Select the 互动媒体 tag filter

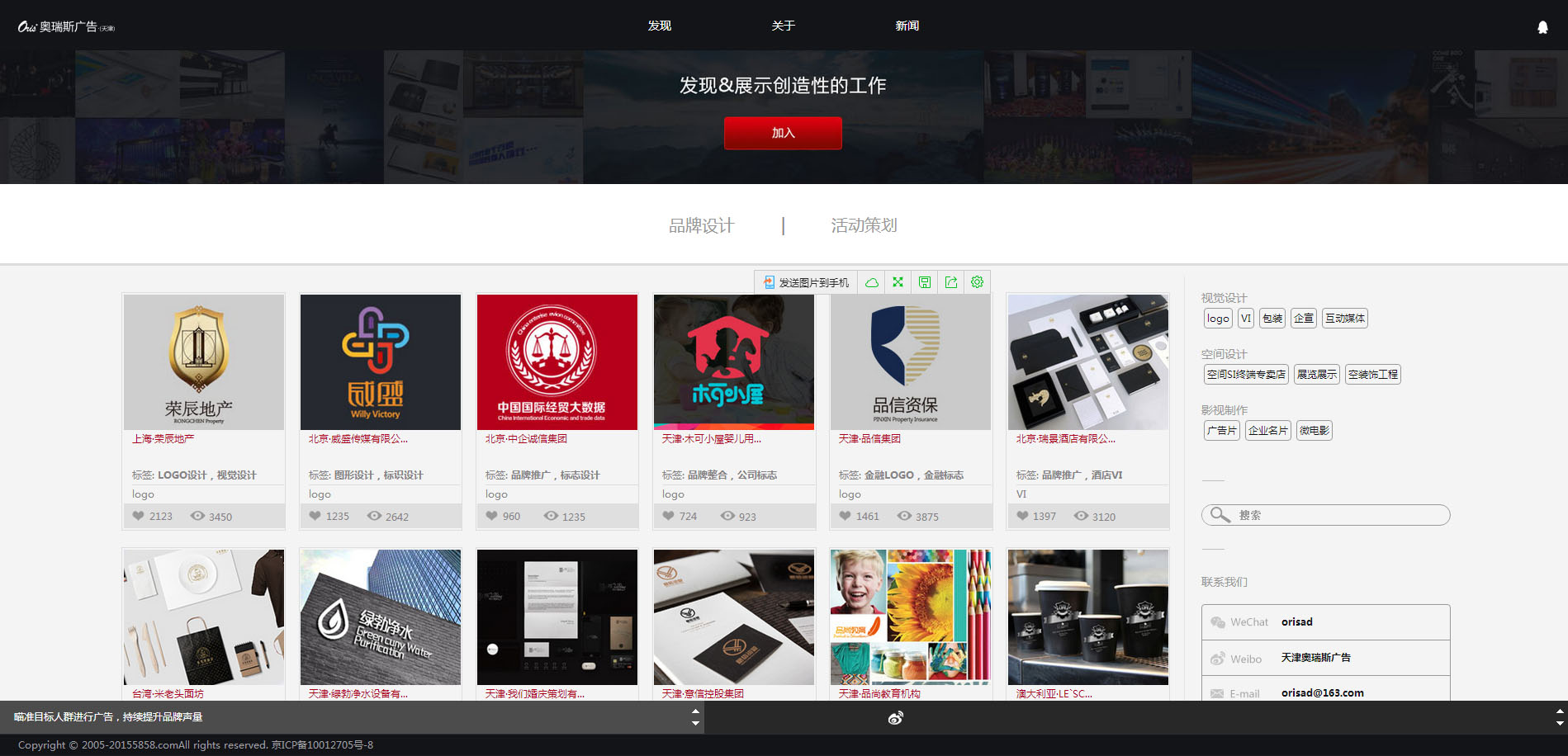tap(1345, 319)
